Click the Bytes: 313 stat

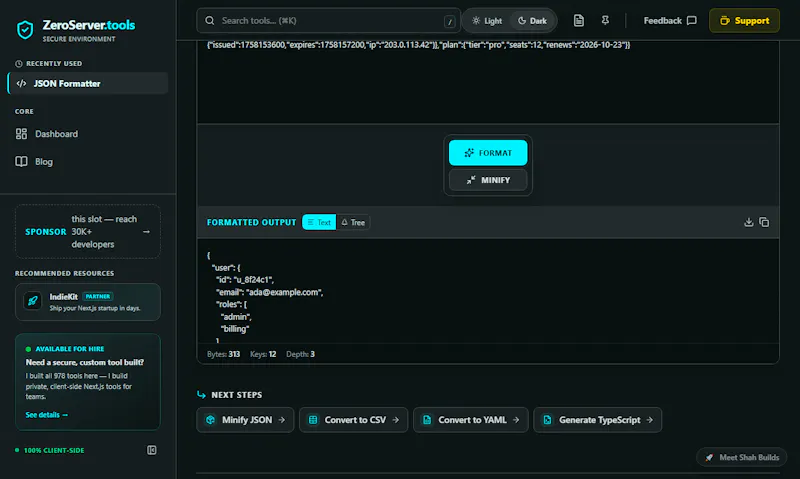pos(223,354)
